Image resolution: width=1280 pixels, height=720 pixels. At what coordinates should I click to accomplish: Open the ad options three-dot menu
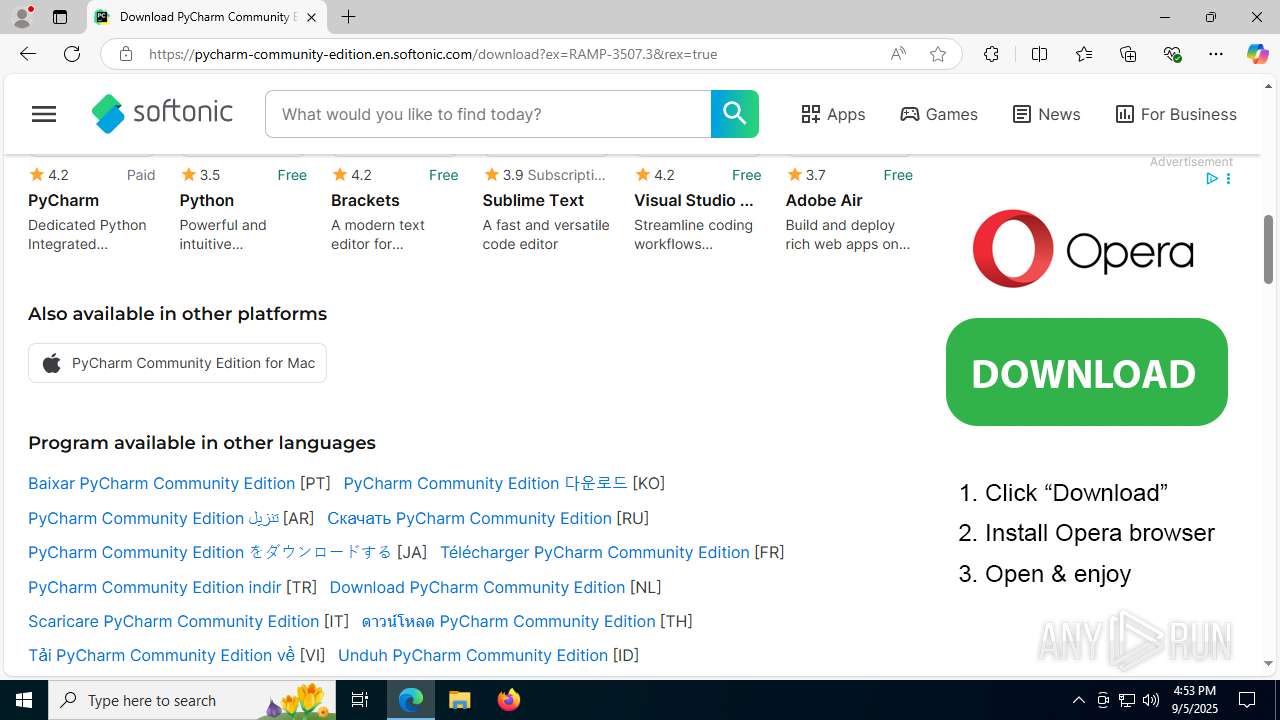(1228, 179)
